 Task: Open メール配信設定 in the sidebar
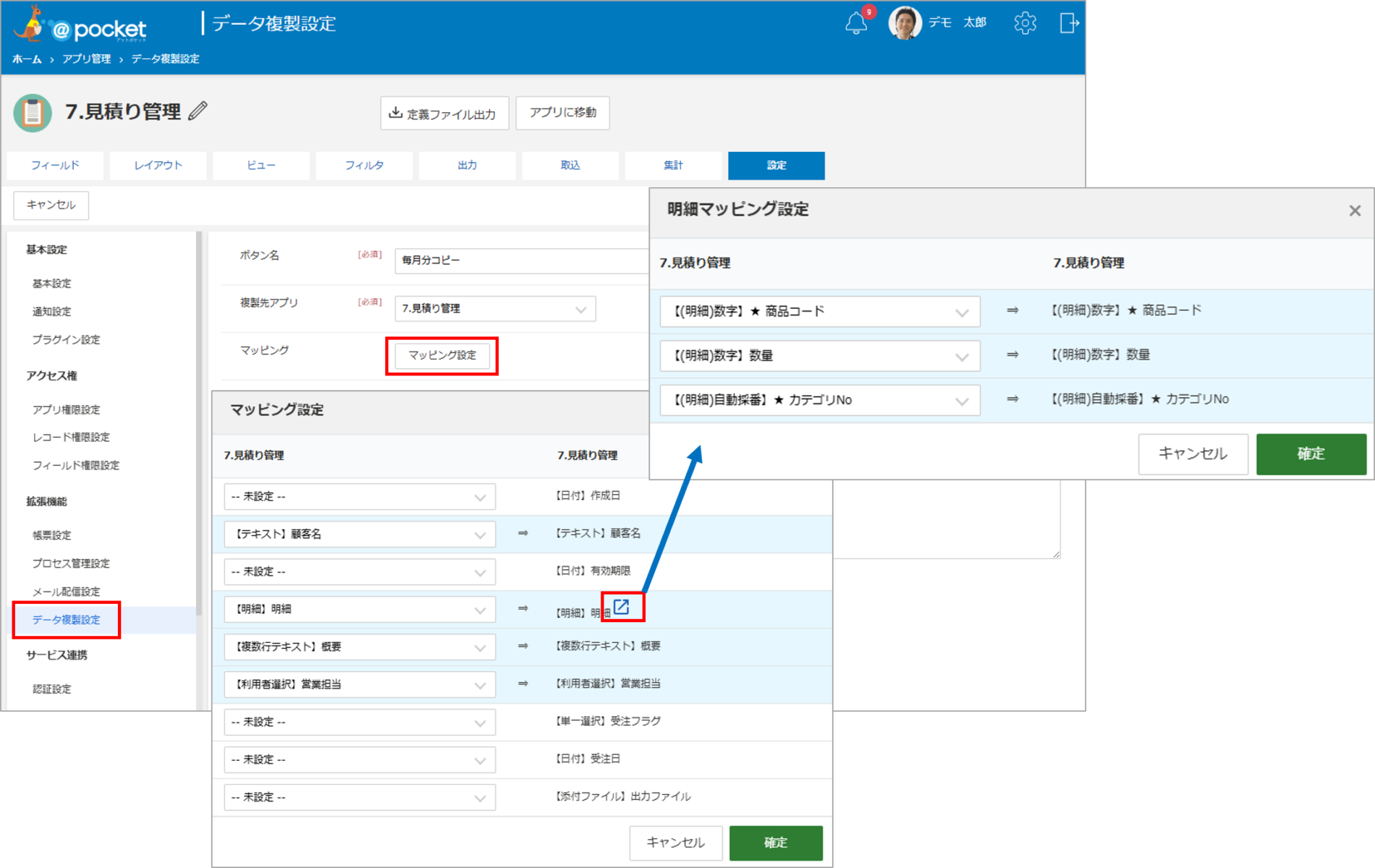[66, 592]
